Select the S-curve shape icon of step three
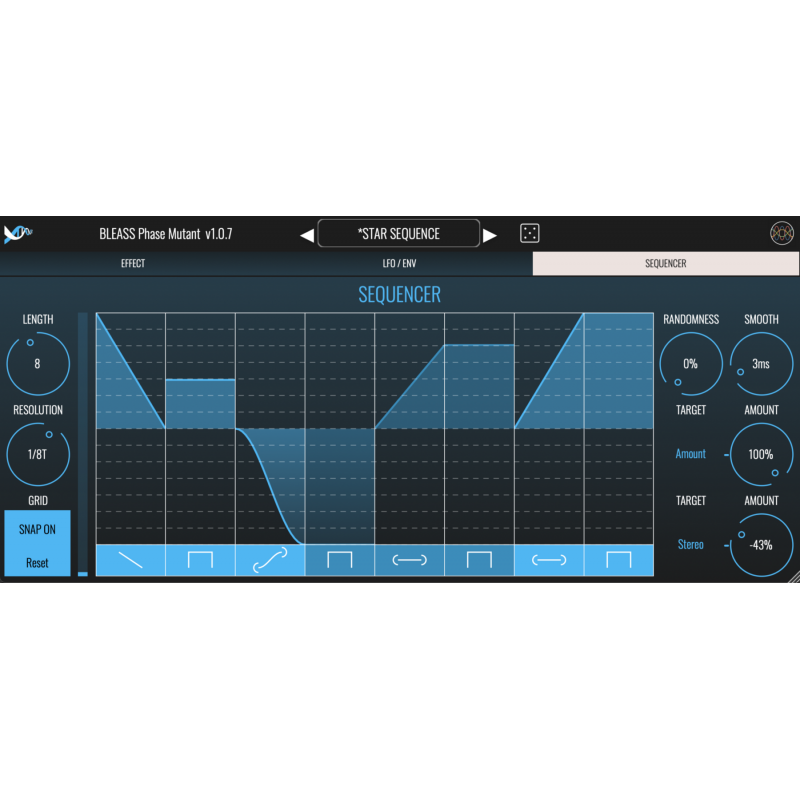The width and height of the screenshot is (800, 800). pyautogui.click(x=270, y=560)
